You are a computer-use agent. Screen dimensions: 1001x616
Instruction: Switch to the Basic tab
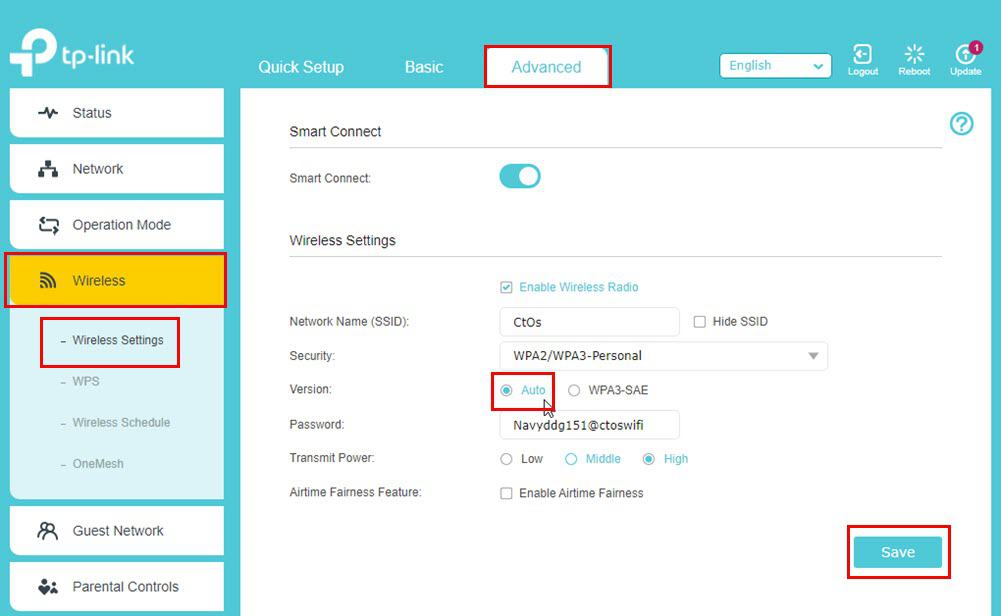coord(424,67)
